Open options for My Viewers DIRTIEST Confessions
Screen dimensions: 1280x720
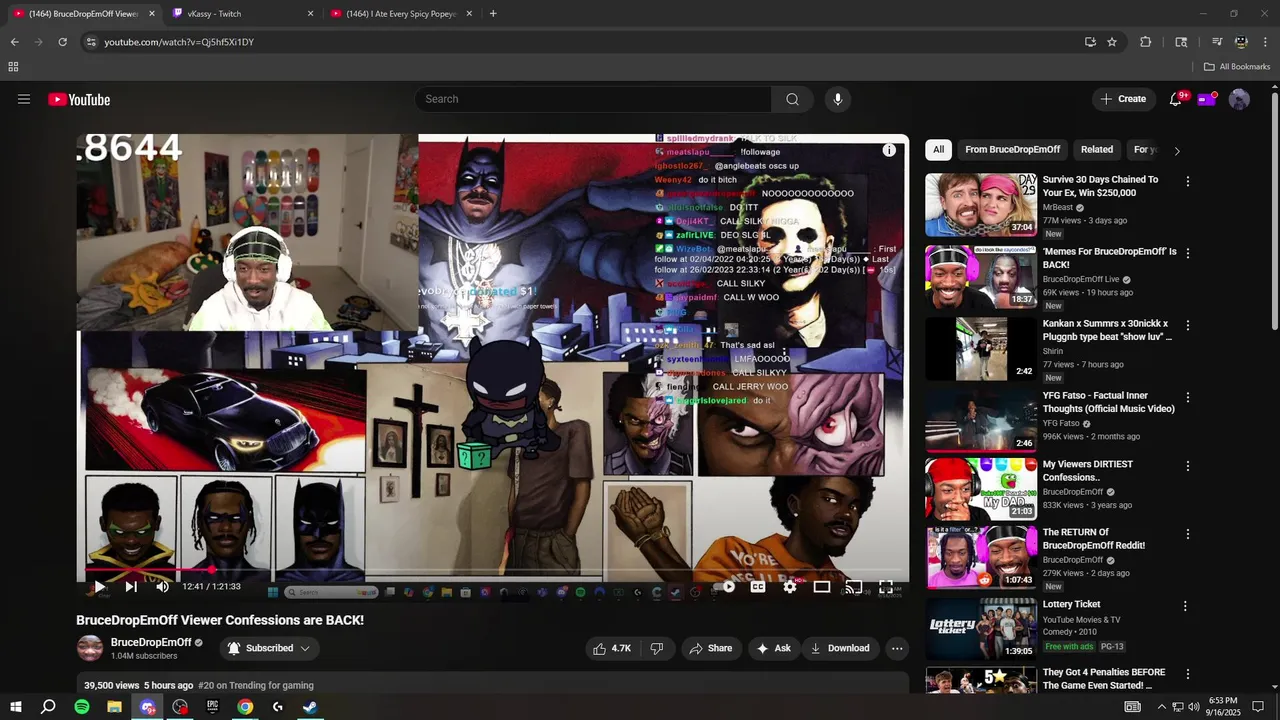tap(1188, 466)
